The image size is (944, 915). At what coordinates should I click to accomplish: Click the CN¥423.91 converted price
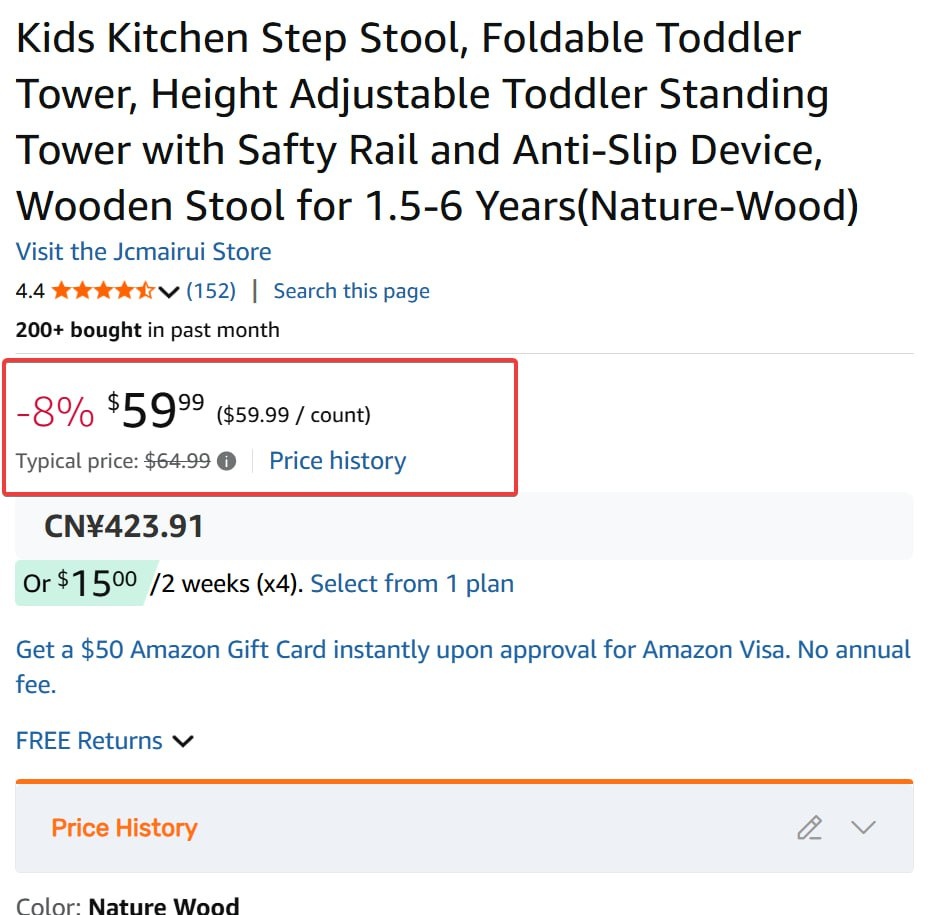pos(124,526)
